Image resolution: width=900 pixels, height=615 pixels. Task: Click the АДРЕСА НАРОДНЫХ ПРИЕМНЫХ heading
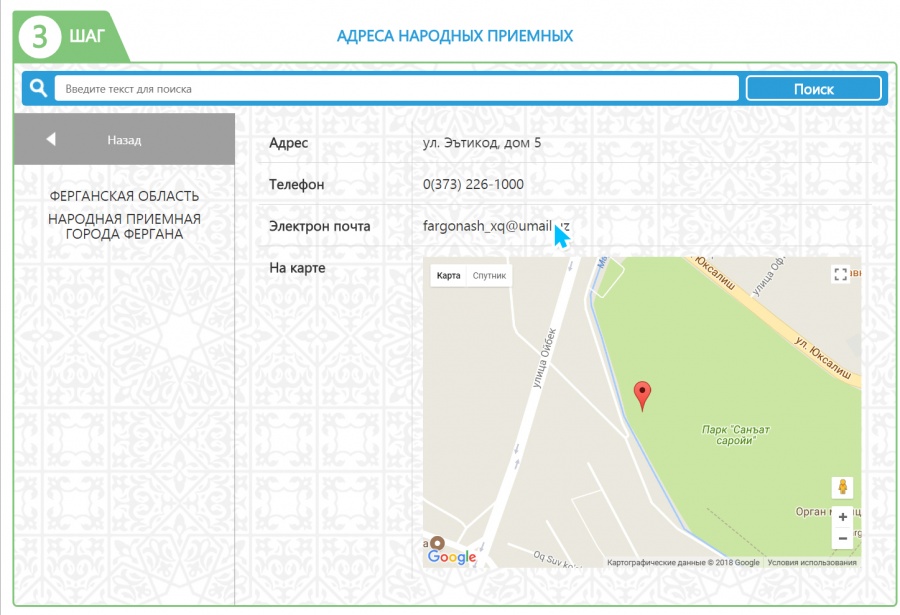455,36
